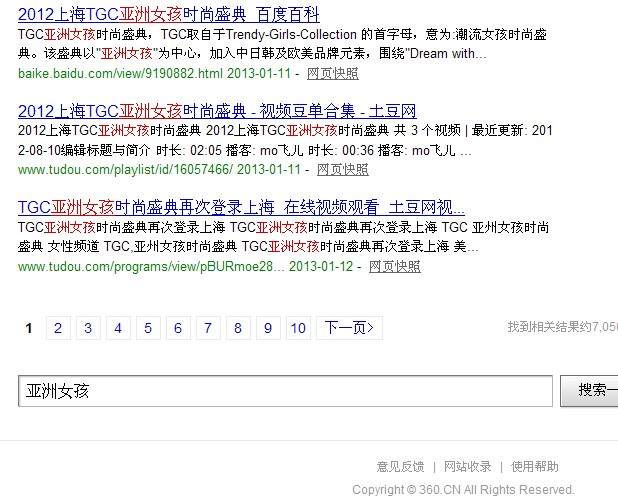
Task: Open the TGC亚洲女孩时尚盛典再次登录上海 result title
Action: click(241, 207)
